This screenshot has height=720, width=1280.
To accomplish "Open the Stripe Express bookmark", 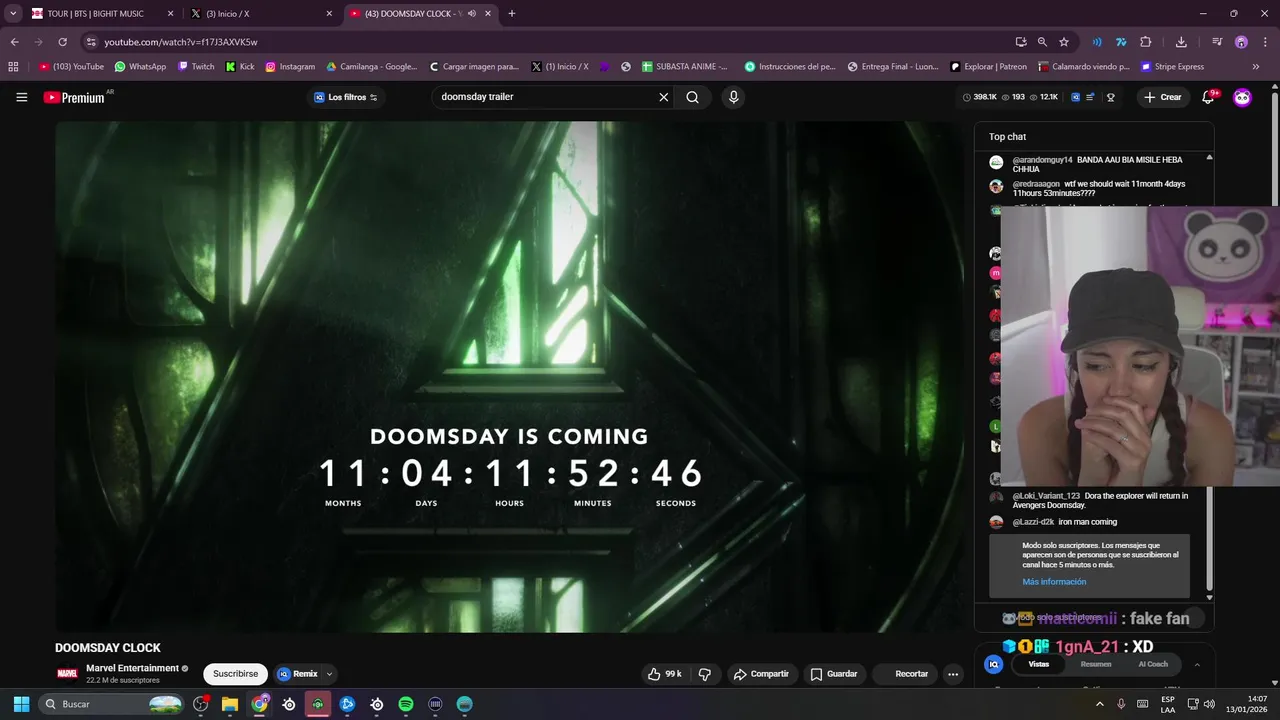I will 1172,67.
